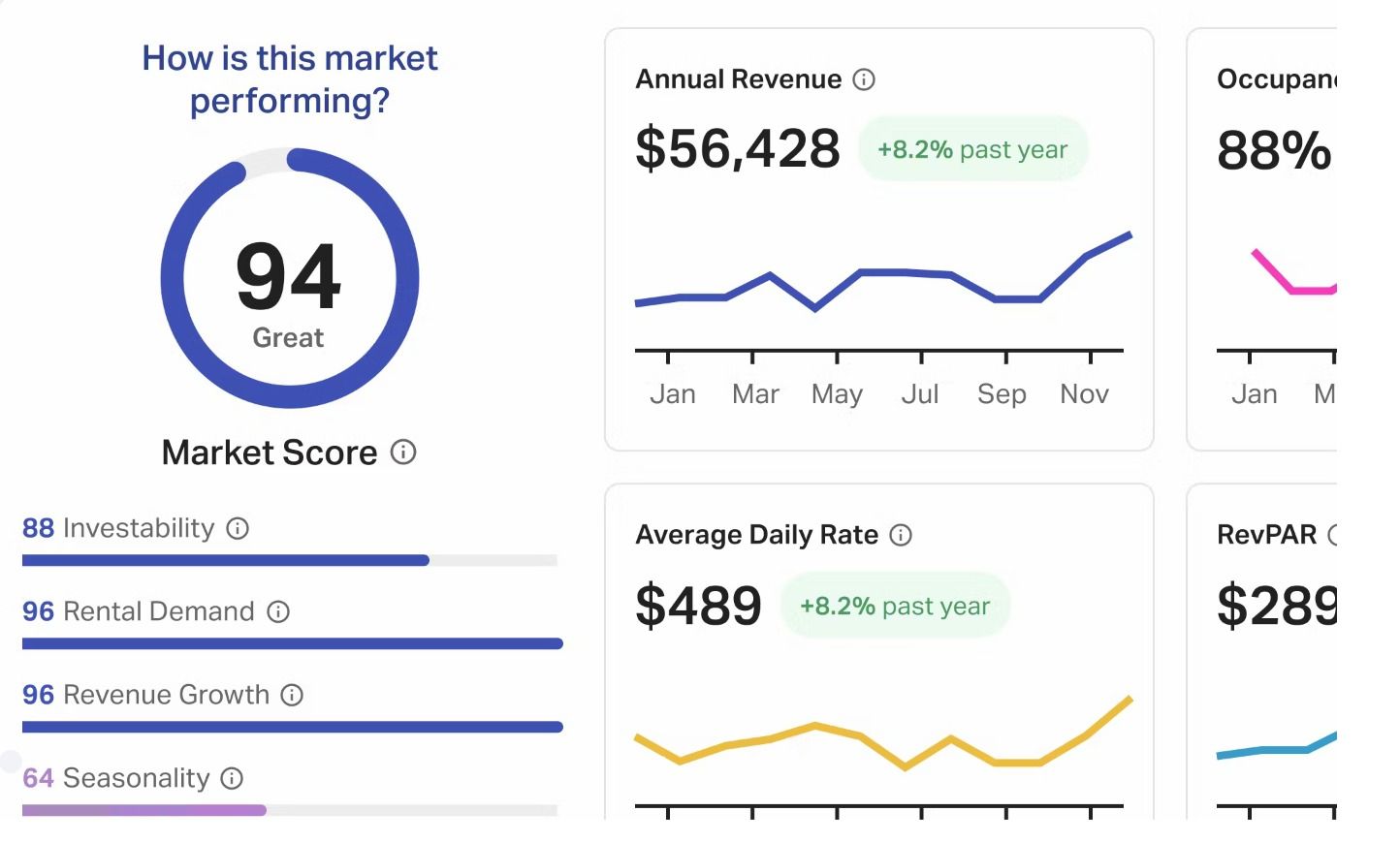
Task: Click the 'How is this market performing?' heading
Action: (290, 79)
